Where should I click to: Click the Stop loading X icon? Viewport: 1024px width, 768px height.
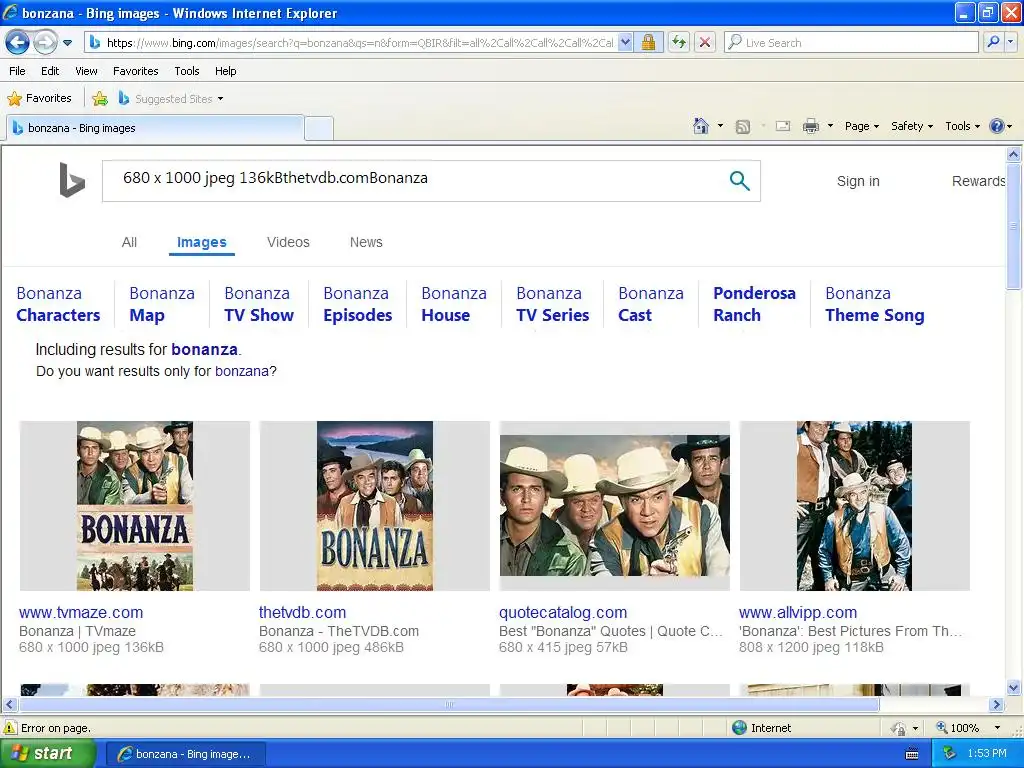click(x=705, y=43)
